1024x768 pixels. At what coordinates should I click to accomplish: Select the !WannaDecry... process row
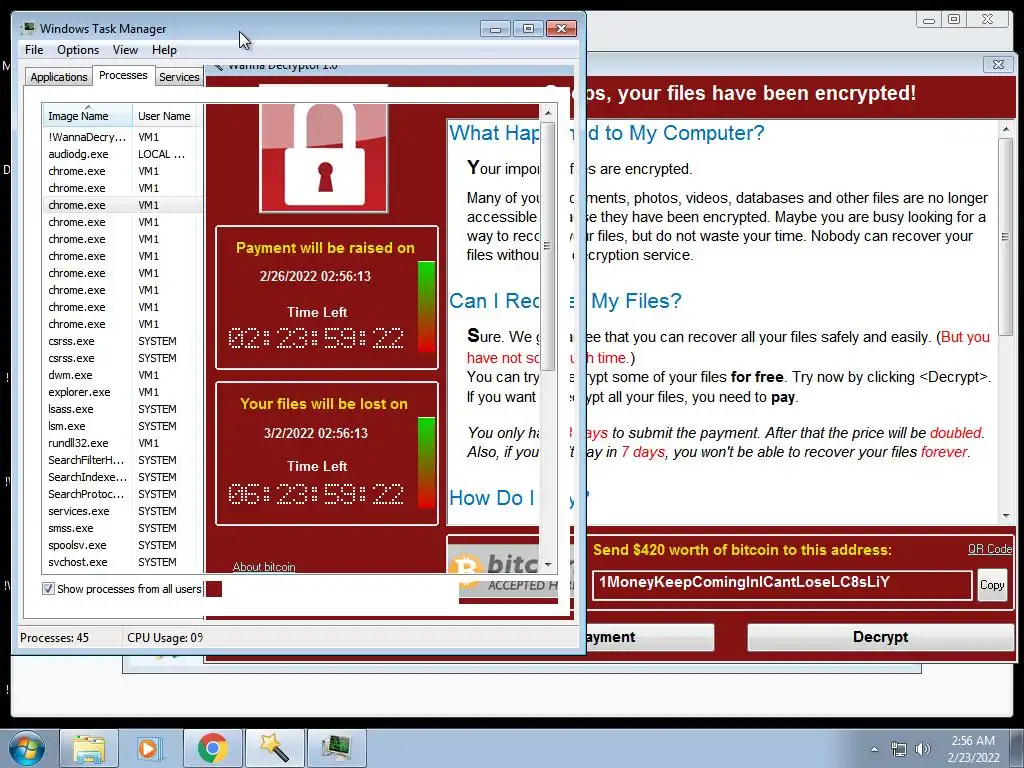coord(123,137)
